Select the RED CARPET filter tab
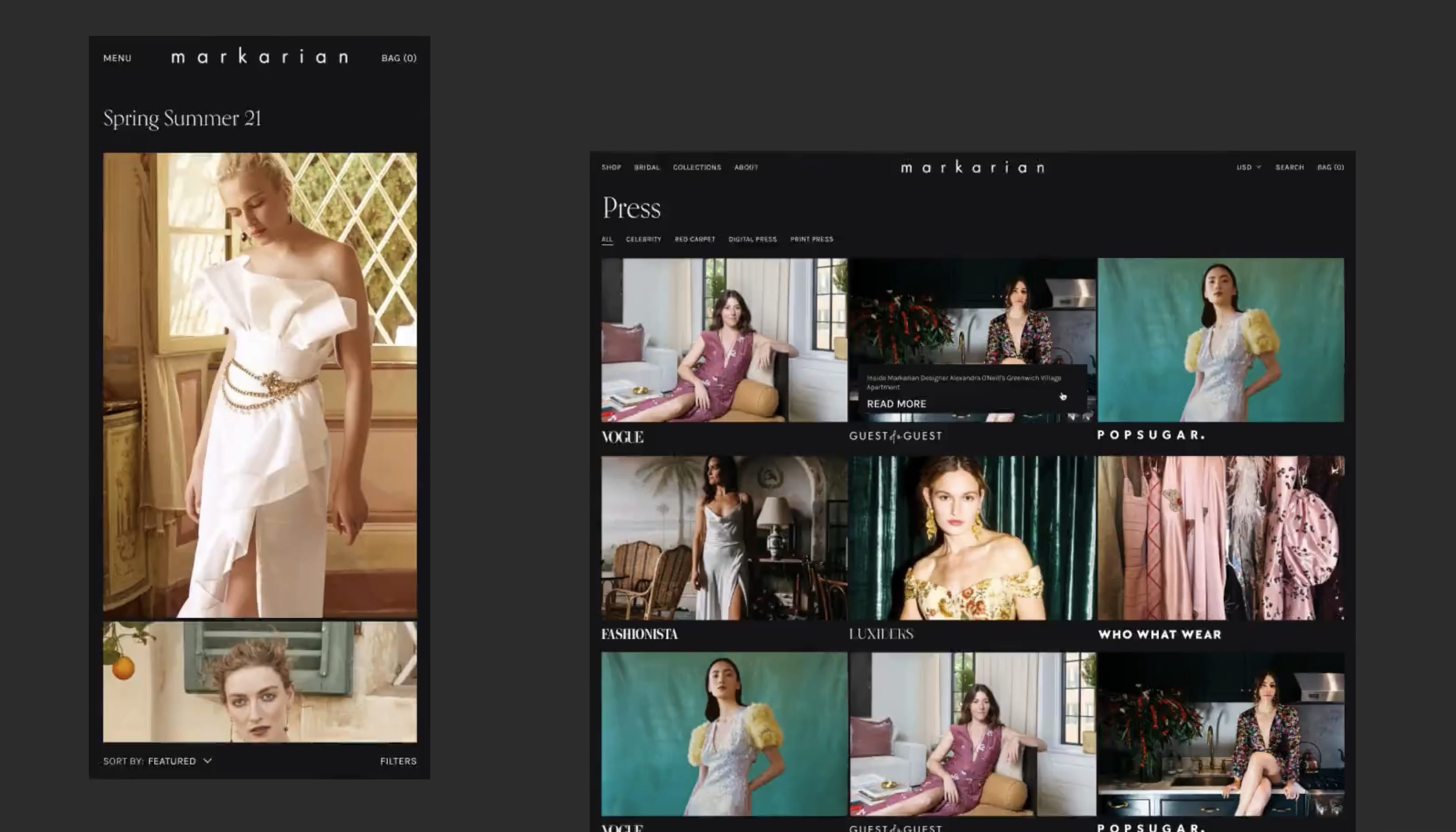 695,240
